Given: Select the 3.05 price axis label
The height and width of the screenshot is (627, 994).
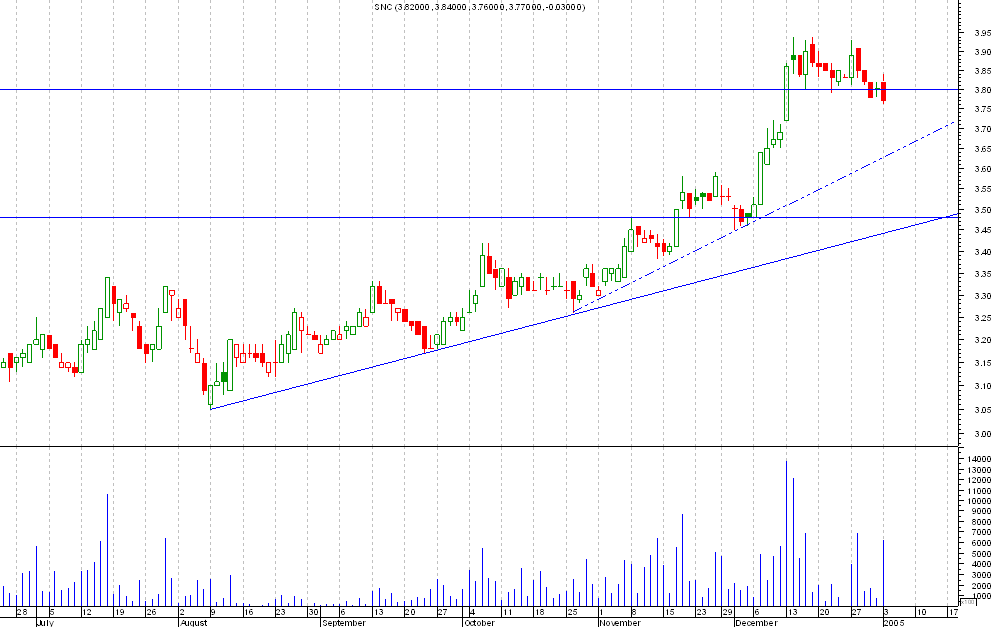Looking at the screenshot, I should coord(983,410).
